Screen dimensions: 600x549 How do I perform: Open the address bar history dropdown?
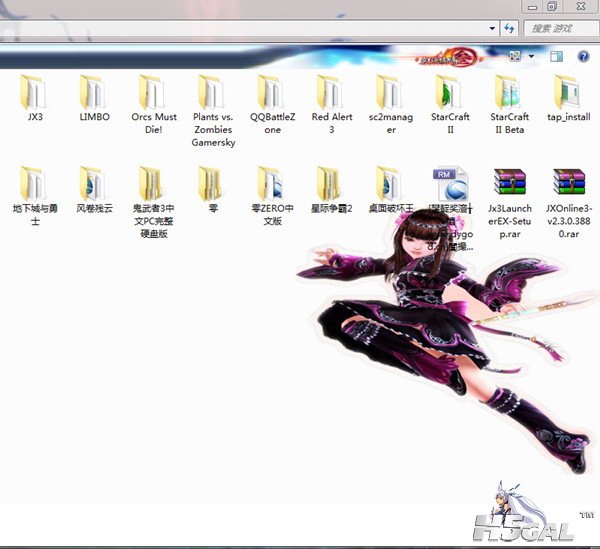tap(492, 29)
